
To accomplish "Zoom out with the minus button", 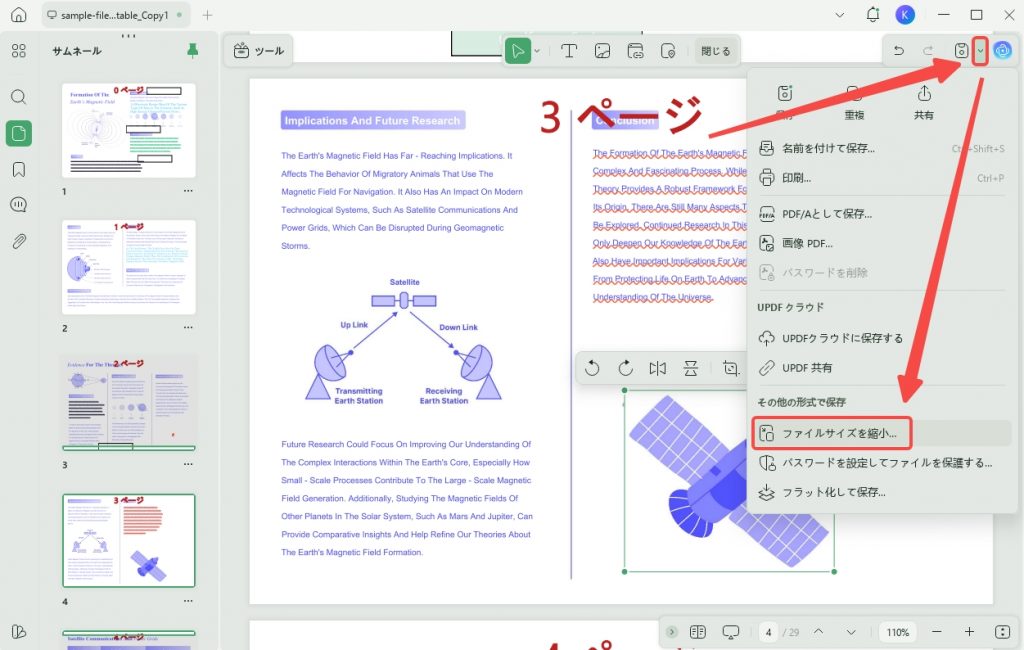I will point(936,632).
